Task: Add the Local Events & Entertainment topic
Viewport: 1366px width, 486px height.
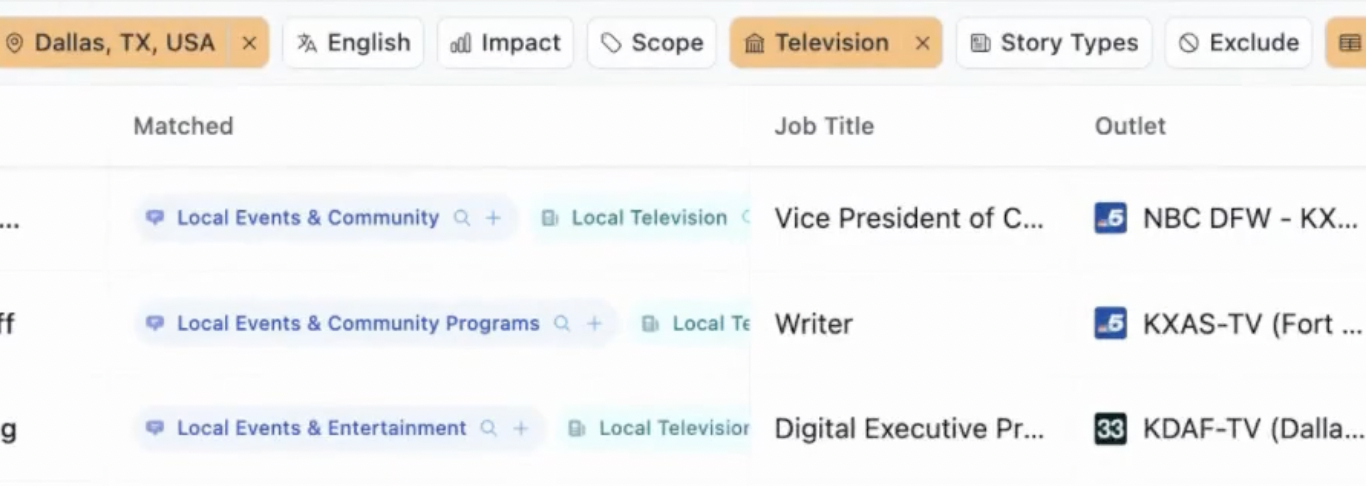Action: tap(520, 429)
